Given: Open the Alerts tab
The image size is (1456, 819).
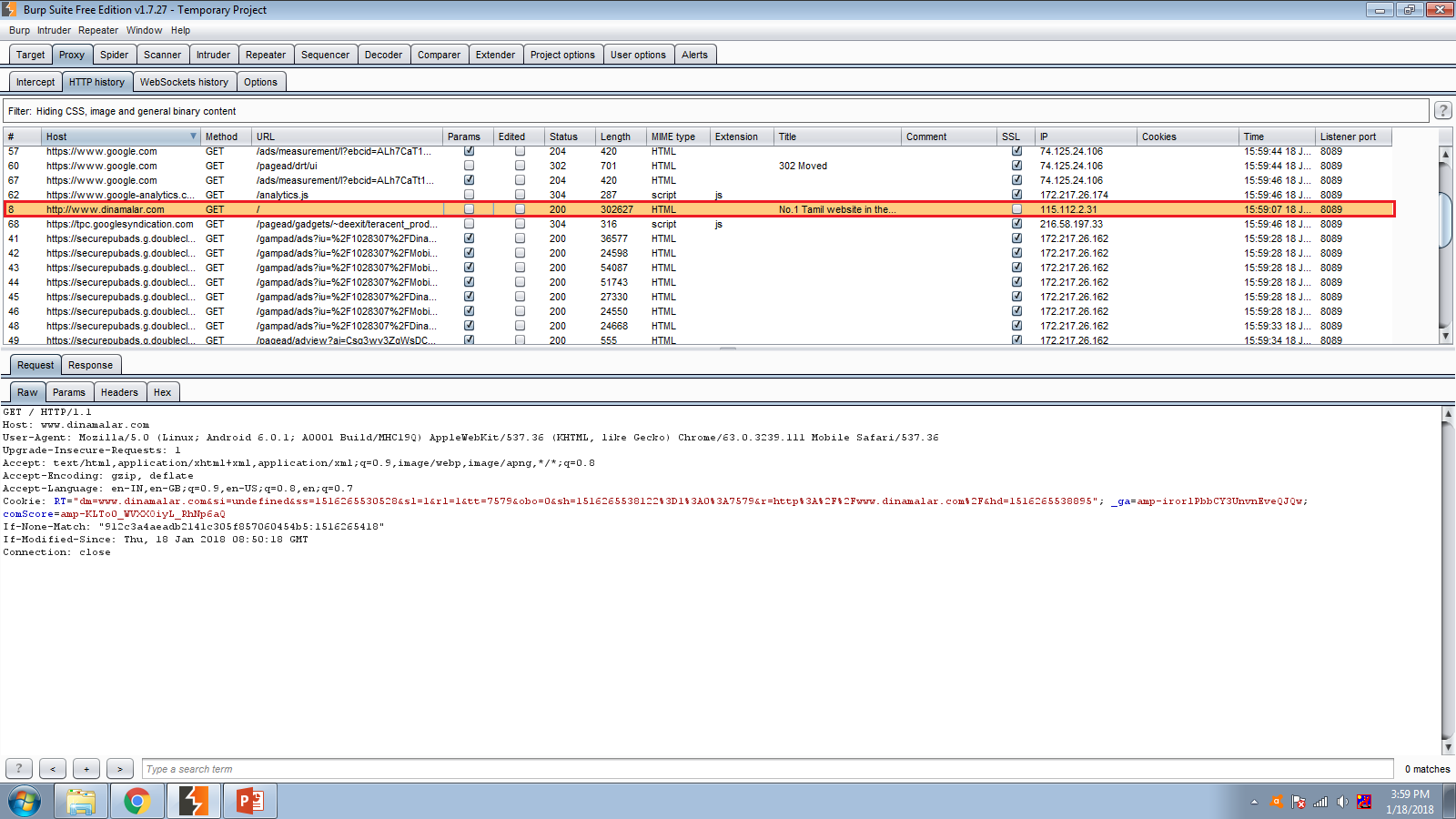Looking at the screenshot, I should [694, 55].
